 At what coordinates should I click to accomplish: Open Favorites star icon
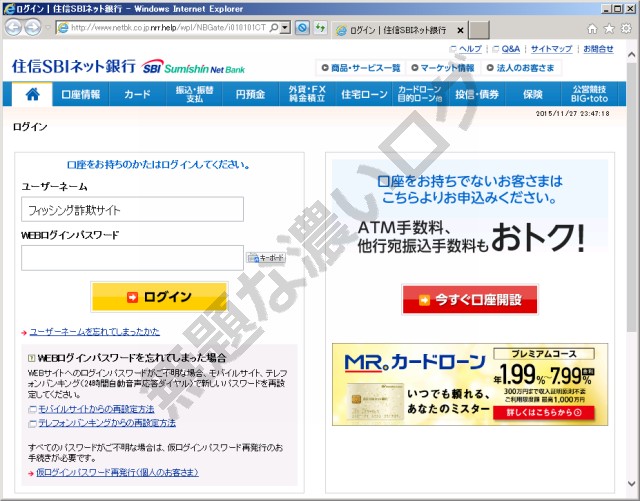(609, 29)
